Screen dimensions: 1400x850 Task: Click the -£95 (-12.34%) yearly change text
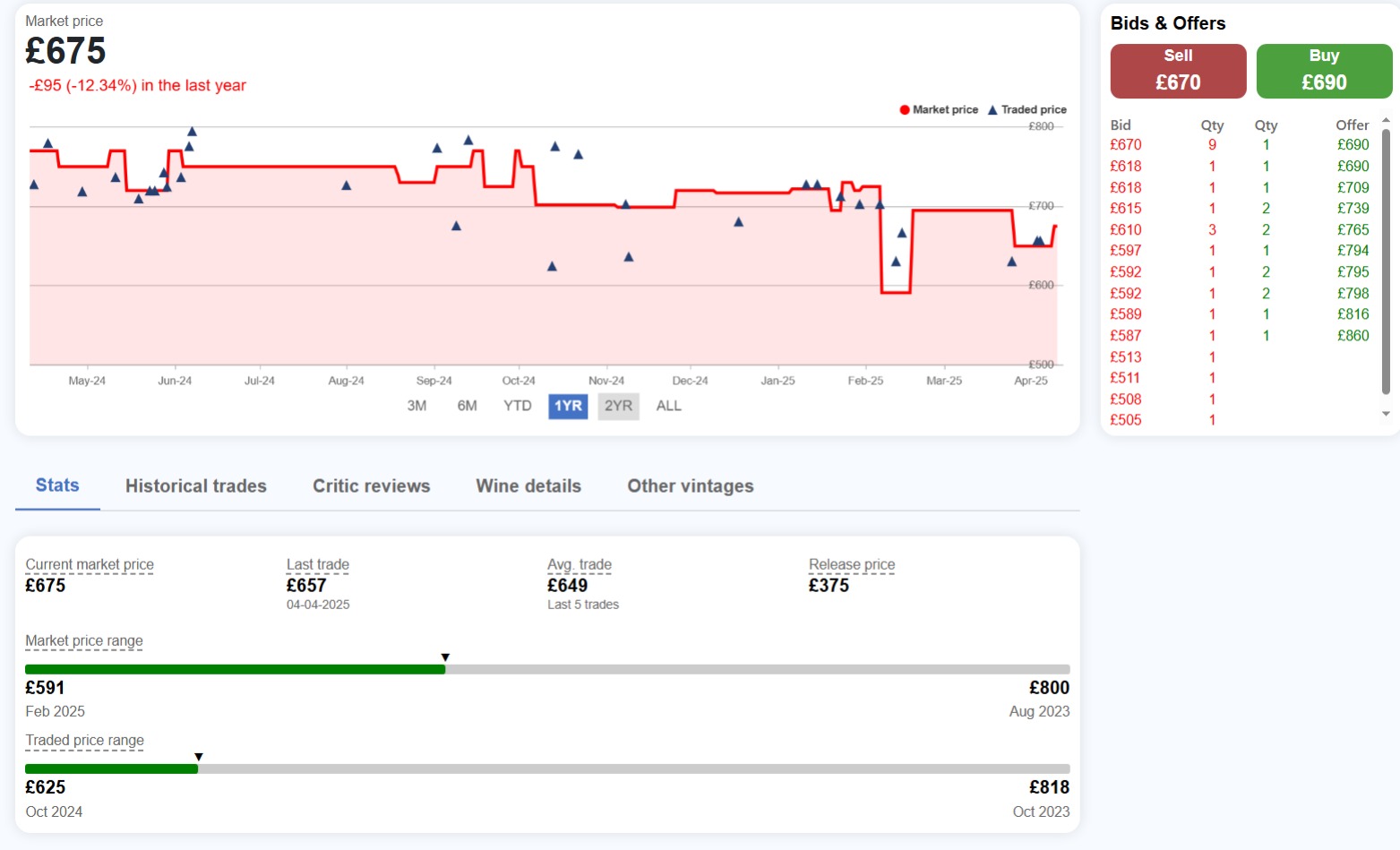(137, 86)
